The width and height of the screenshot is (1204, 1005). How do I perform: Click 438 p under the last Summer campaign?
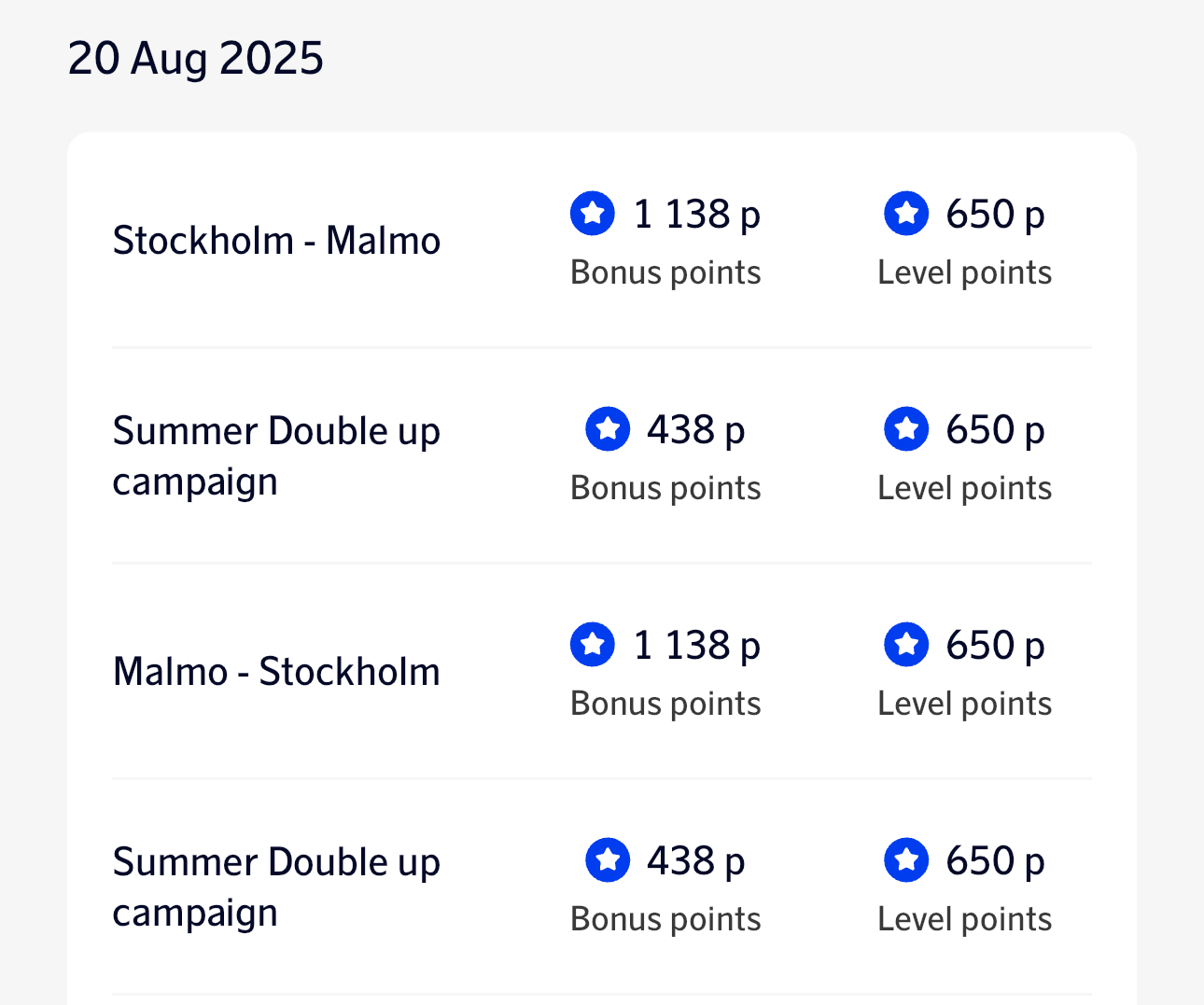point(695,860)
